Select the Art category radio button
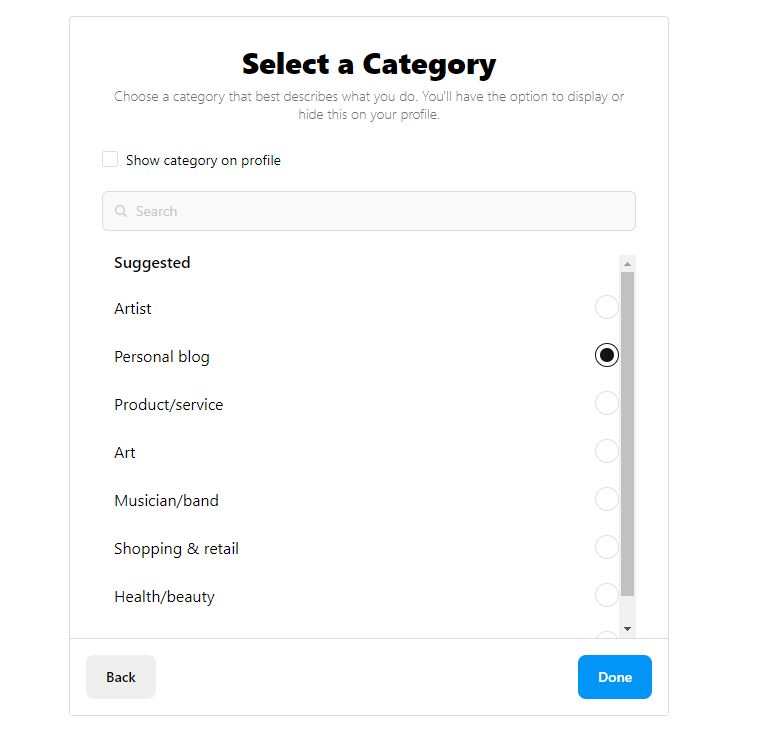Viewport: 758px width, 752px height. click(x=607, y=451)
